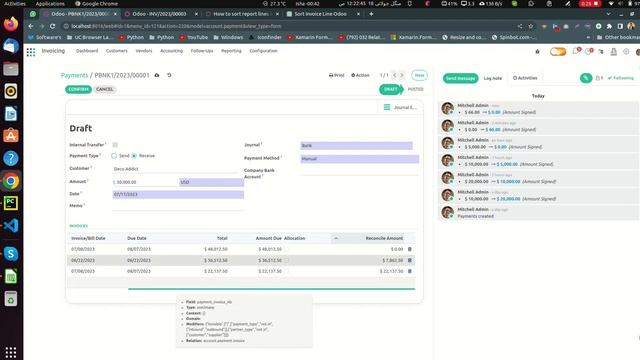Click the Amount input field

tap(145, 182)
